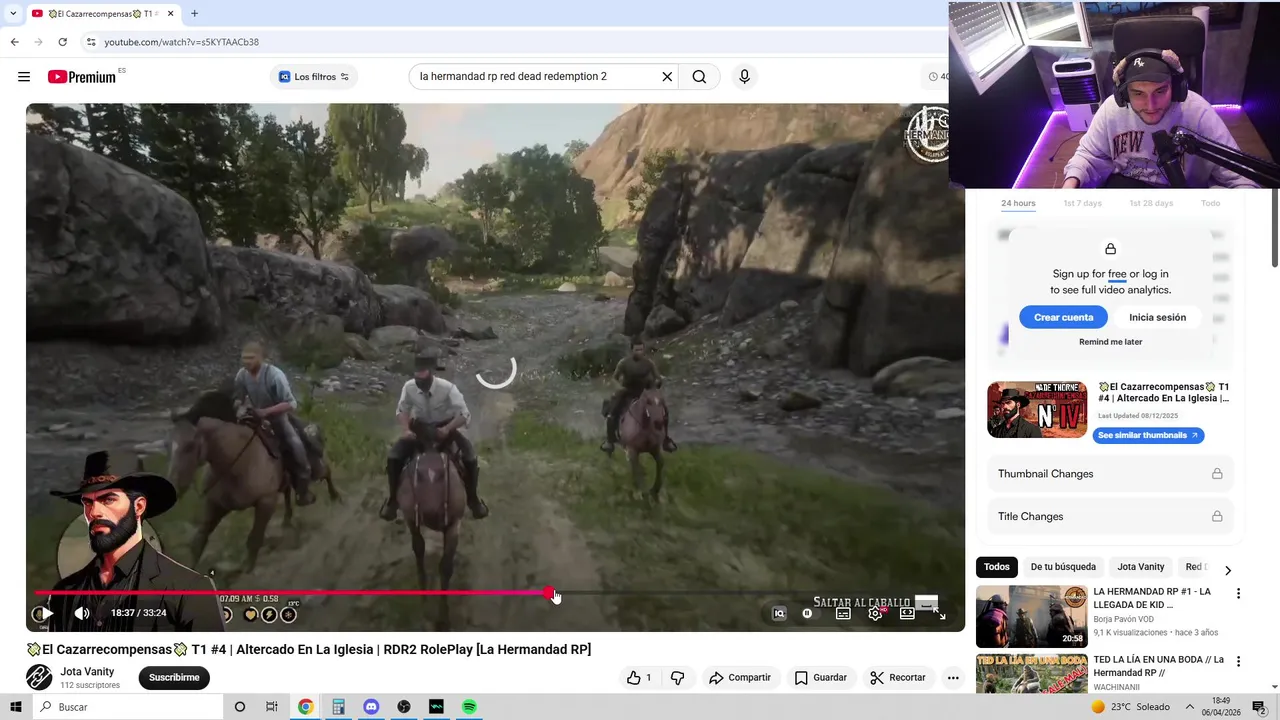Open the tab search dropdown arrow
This screenshot has width=1280, height=720.
(x=12, y=13)
